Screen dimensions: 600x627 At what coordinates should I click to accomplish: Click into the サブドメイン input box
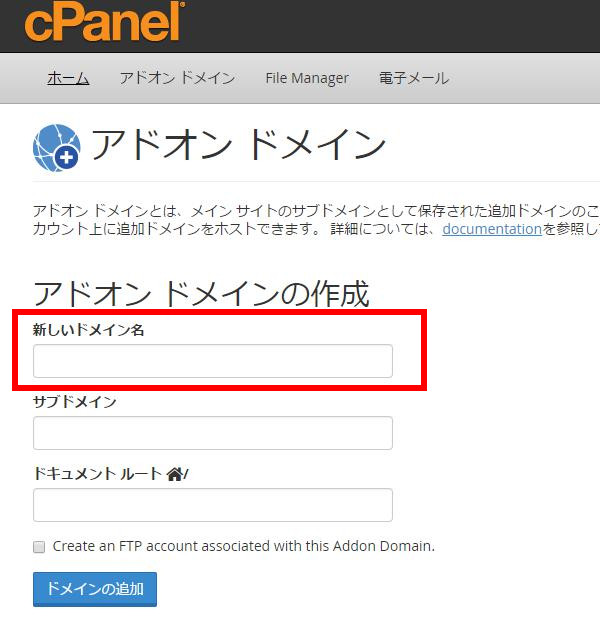click(x=212, y=433)
